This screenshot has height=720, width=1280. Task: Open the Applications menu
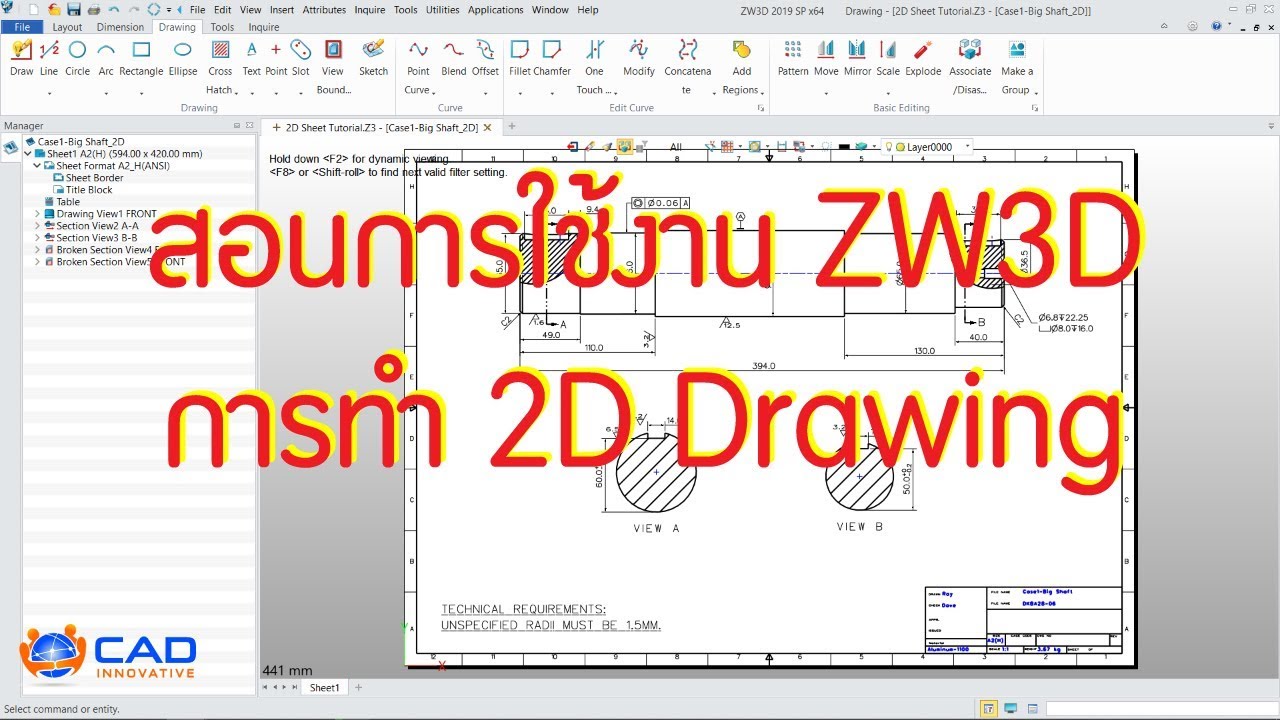tap(495, 10)
